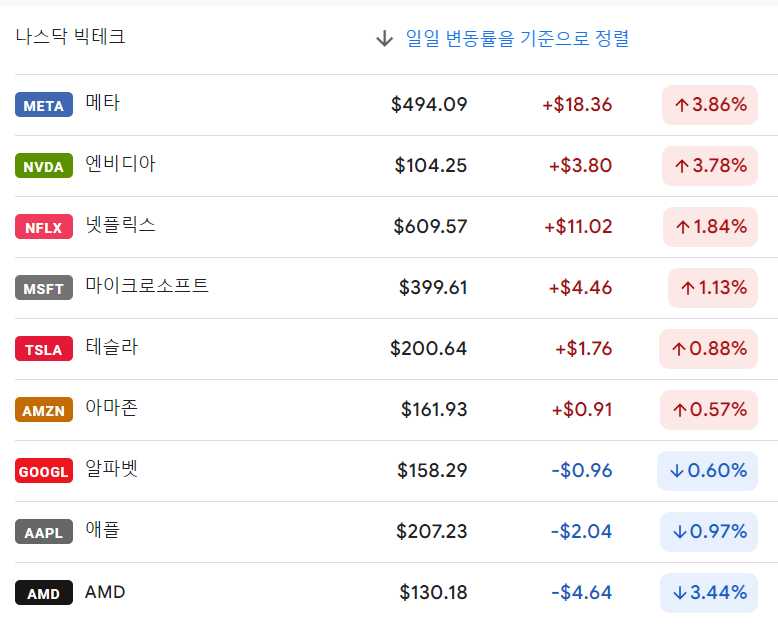Click the sort direction arrow icon

[384, 38]
